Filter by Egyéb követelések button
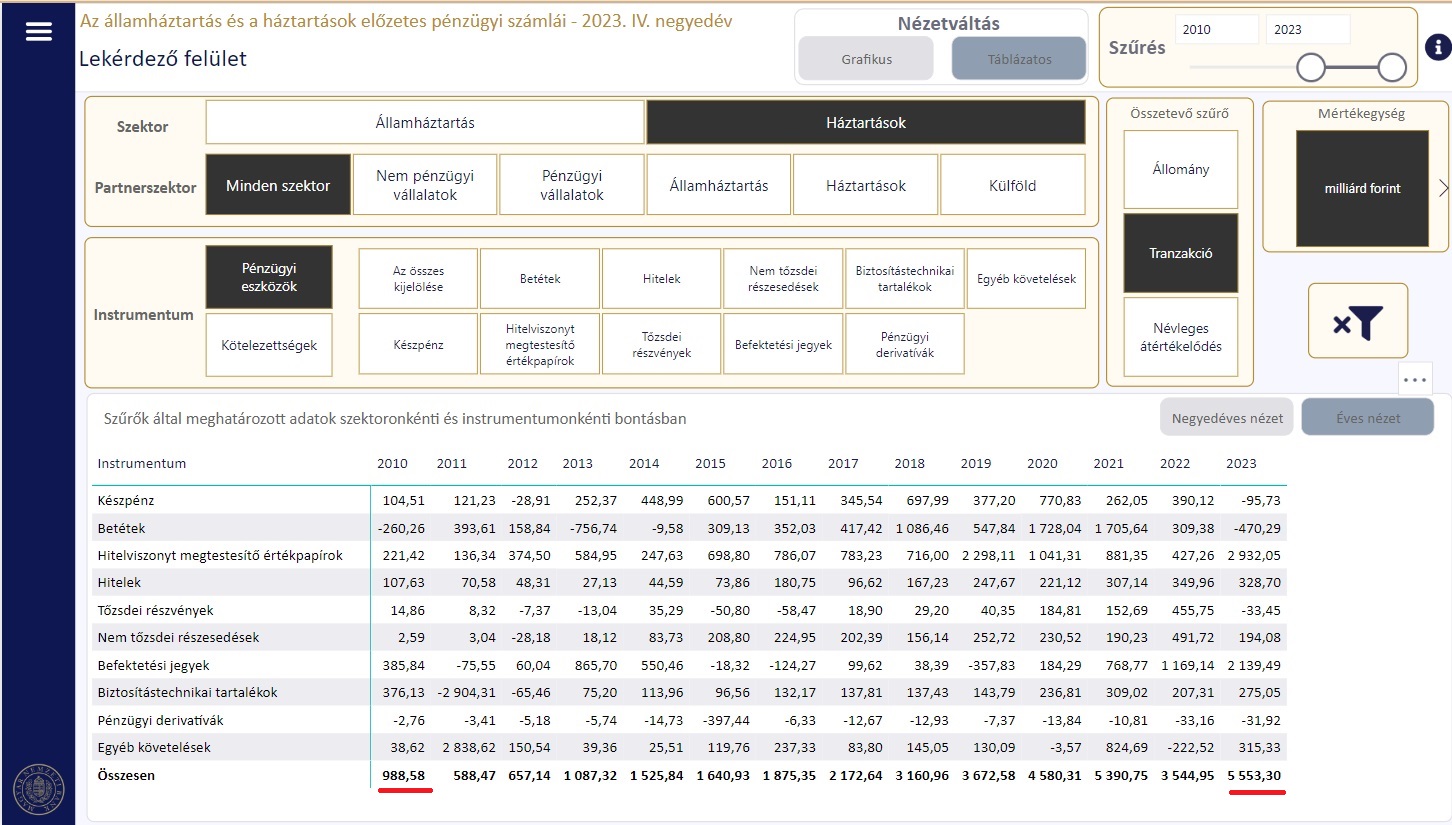The height and width of the screenshot is (825, 1452). coord(1026,279)
